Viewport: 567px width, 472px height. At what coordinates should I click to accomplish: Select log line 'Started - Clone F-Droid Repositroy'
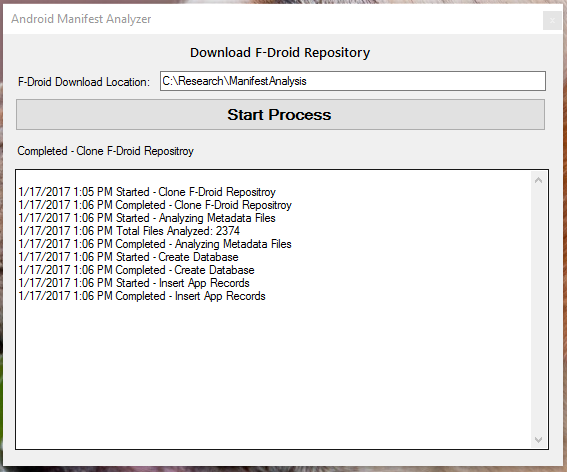[x=147, y=192]
